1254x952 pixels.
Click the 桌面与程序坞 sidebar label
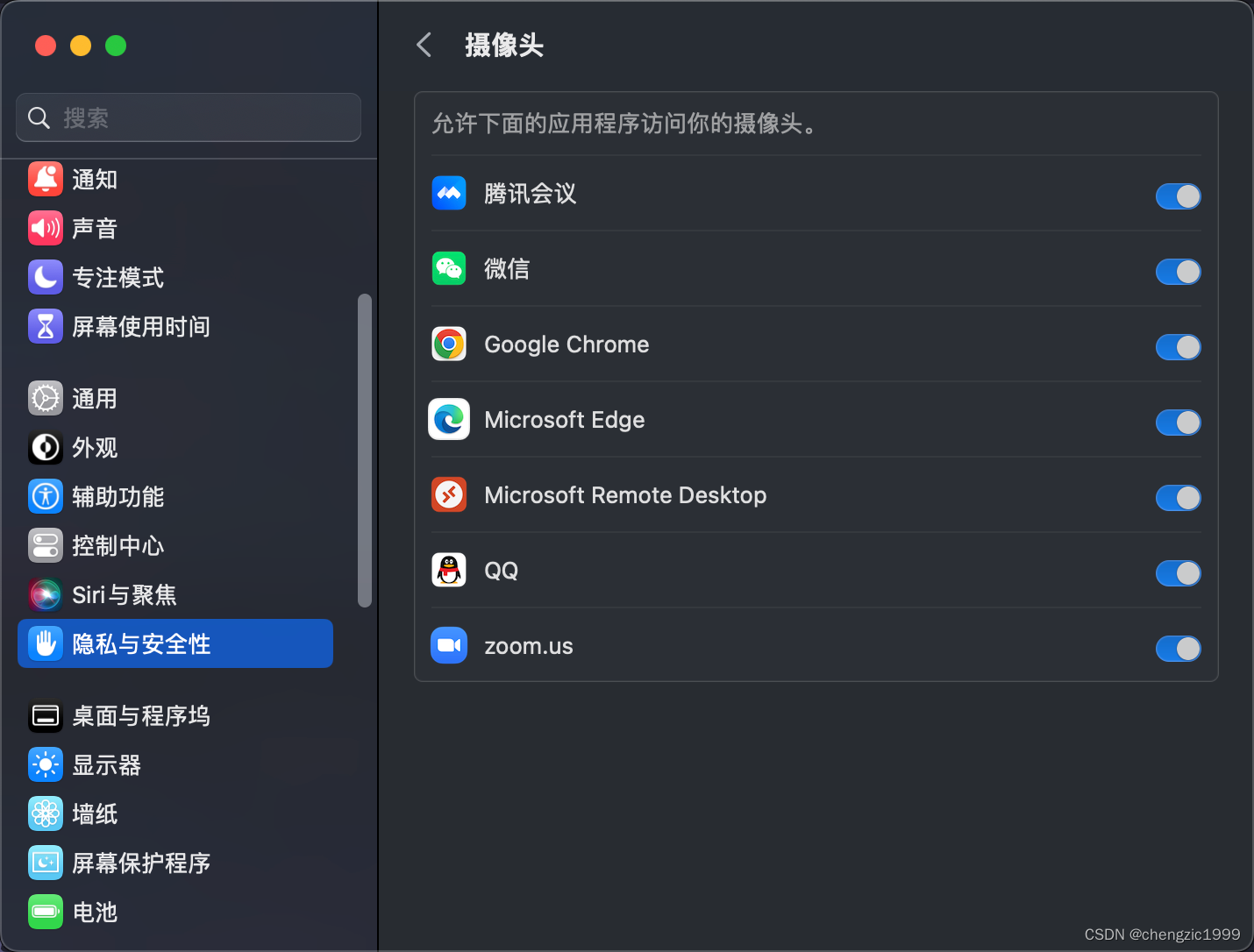(x=141, y=716)
